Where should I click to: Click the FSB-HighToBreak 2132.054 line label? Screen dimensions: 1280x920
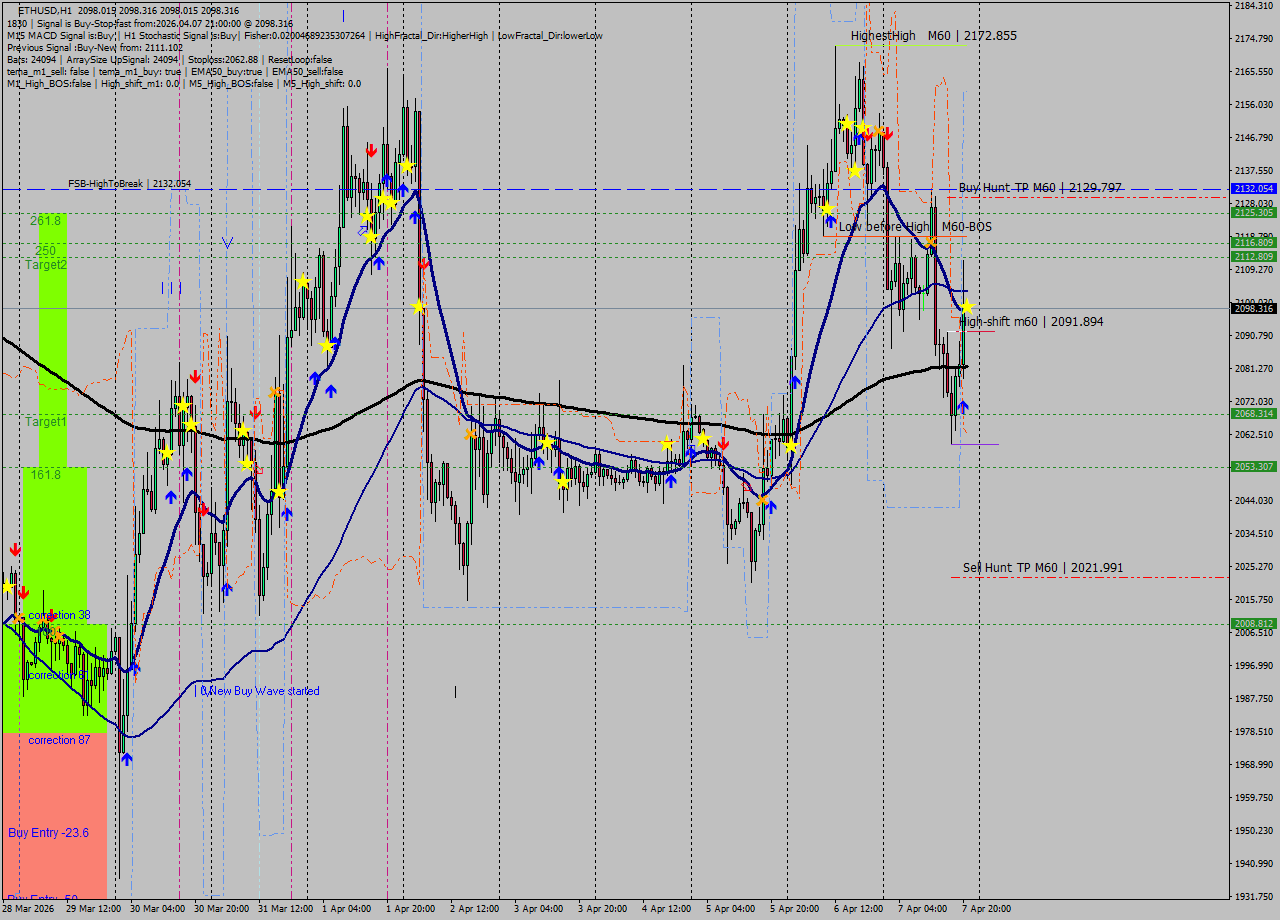[x=130, y=184]
